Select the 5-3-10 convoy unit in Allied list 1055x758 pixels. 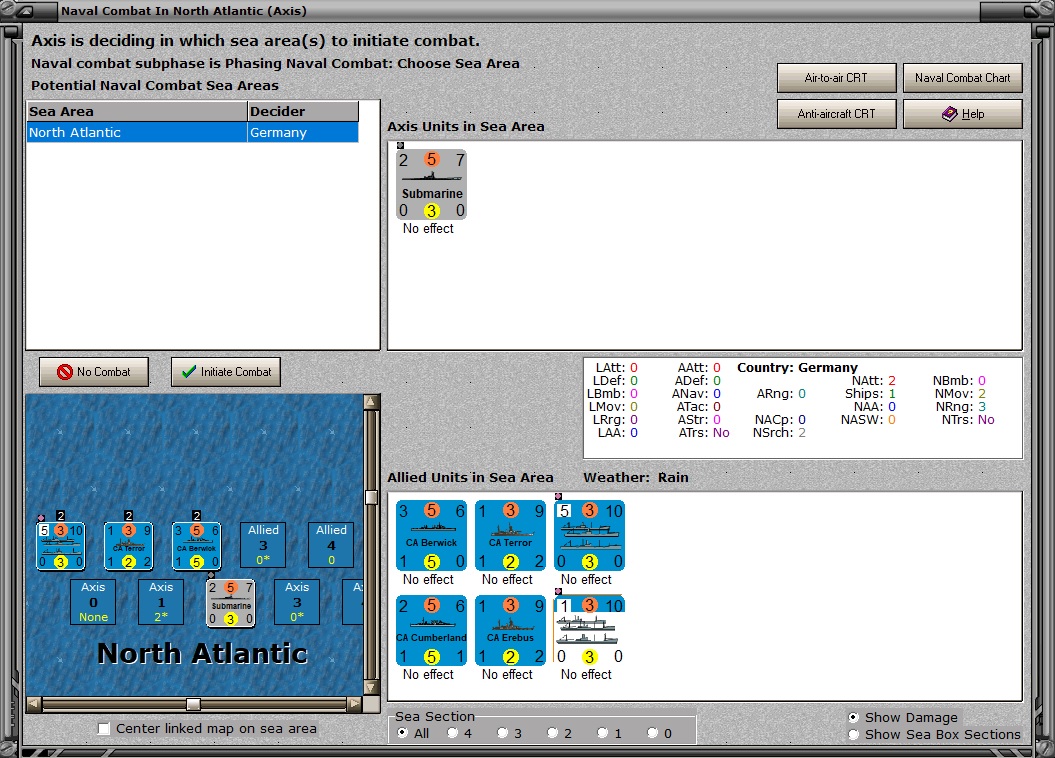click(x=589, y=535)
